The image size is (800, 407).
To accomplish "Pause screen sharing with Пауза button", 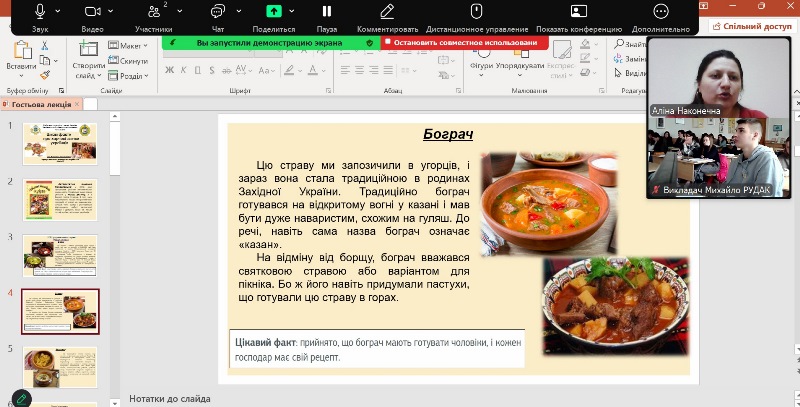I will click(326, 11).
